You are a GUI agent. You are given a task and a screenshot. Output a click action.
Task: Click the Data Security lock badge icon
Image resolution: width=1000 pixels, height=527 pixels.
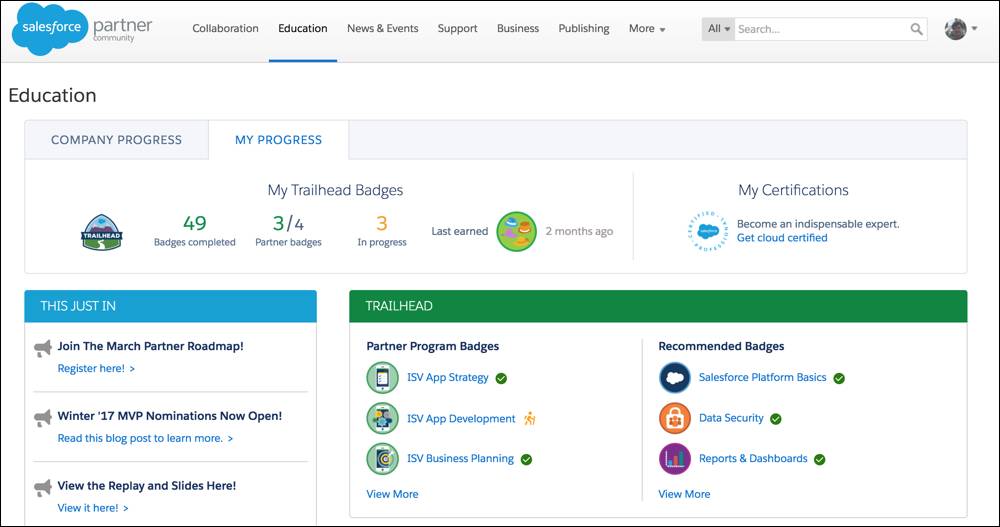[x=675, y=419]
